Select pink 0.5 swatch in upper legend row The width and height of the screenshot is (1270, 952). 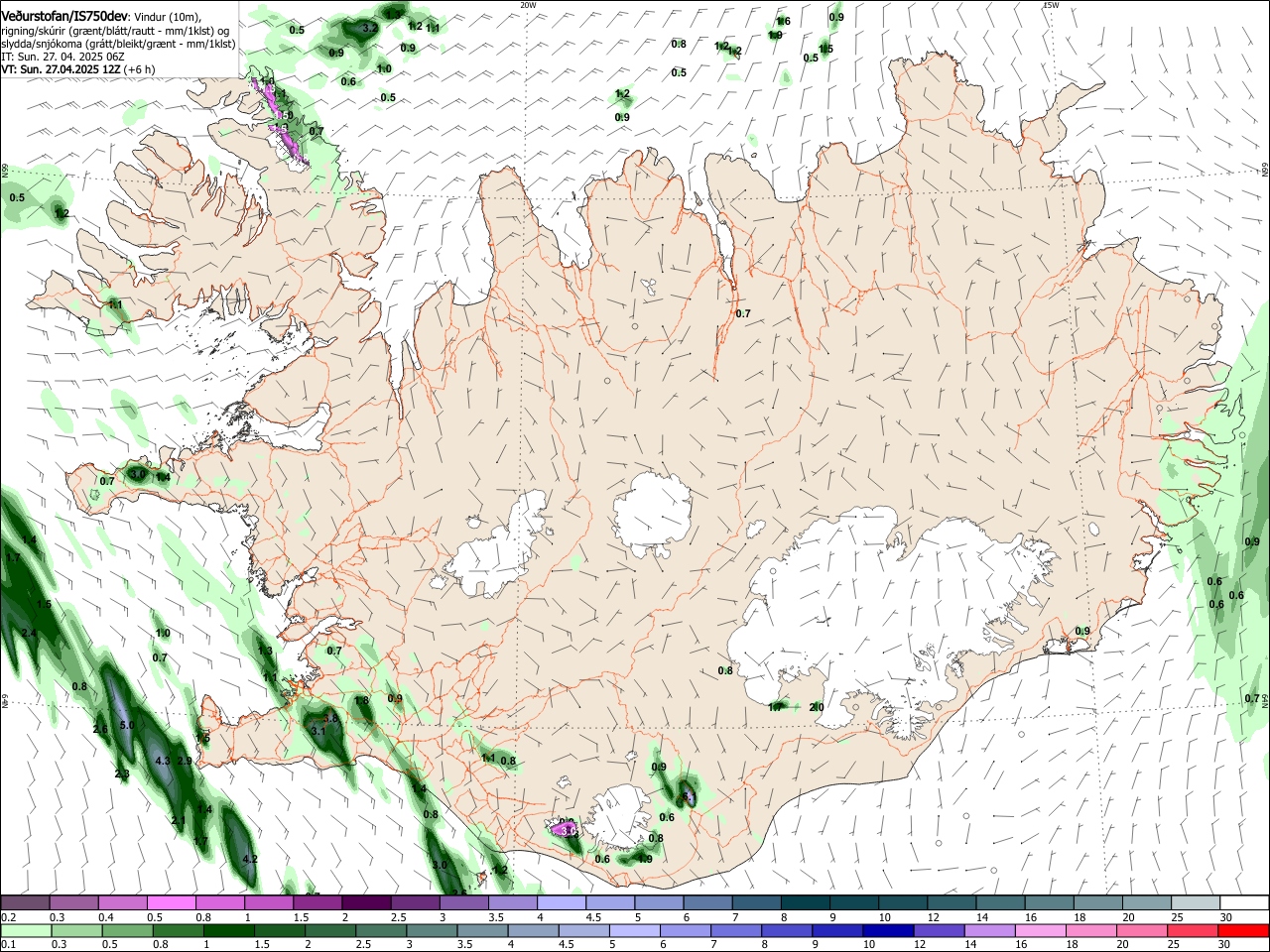click(x=171, y=903)
